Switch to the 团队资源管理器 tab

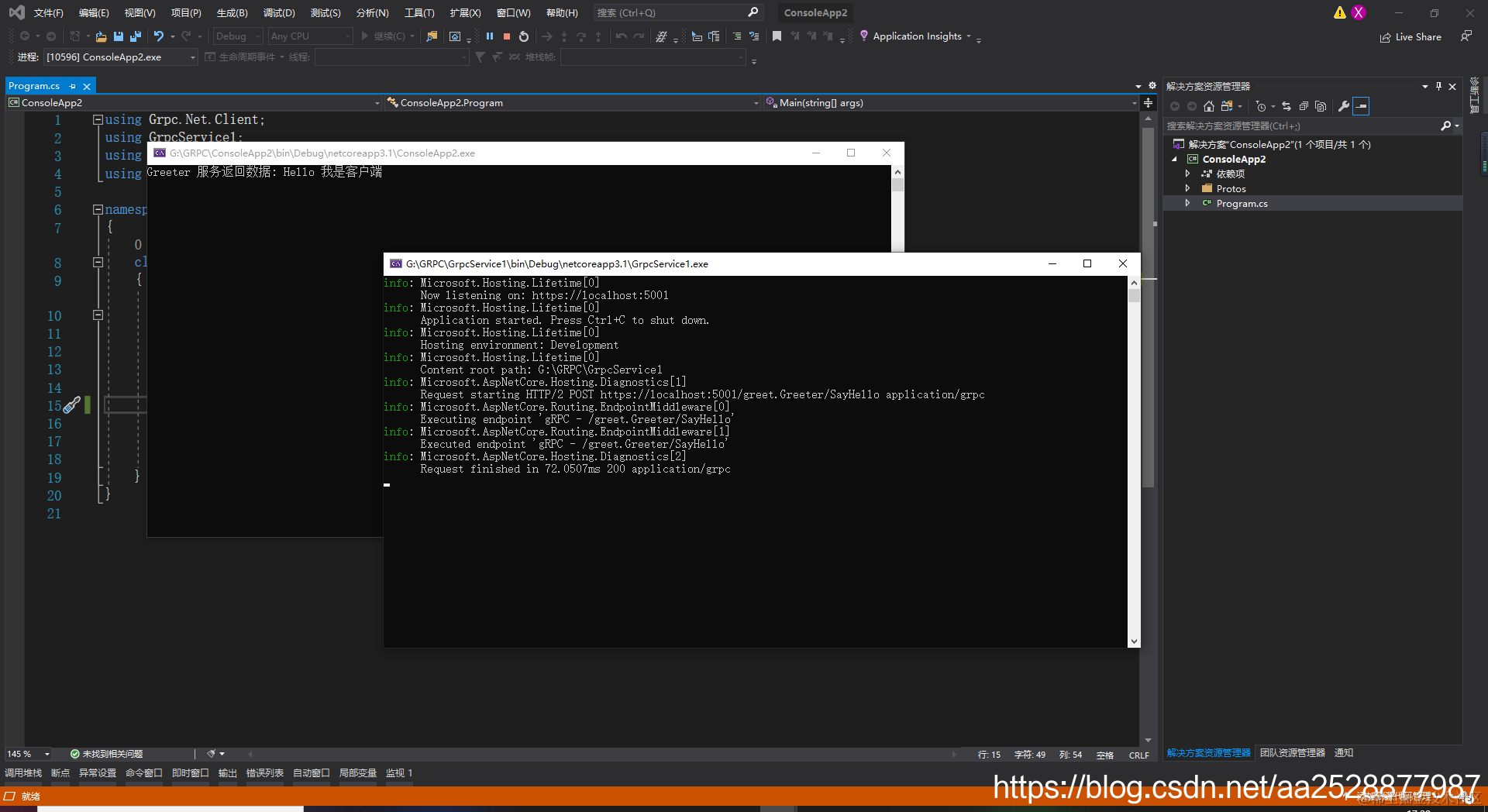point(1293,753)
